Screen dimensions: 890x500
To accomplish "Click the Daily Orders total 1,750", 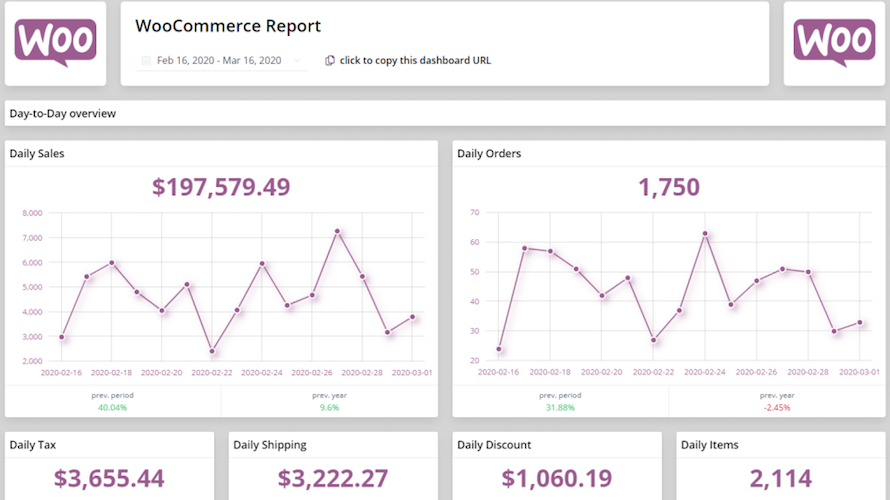I will pyautogui.click(x=668, y=187).
